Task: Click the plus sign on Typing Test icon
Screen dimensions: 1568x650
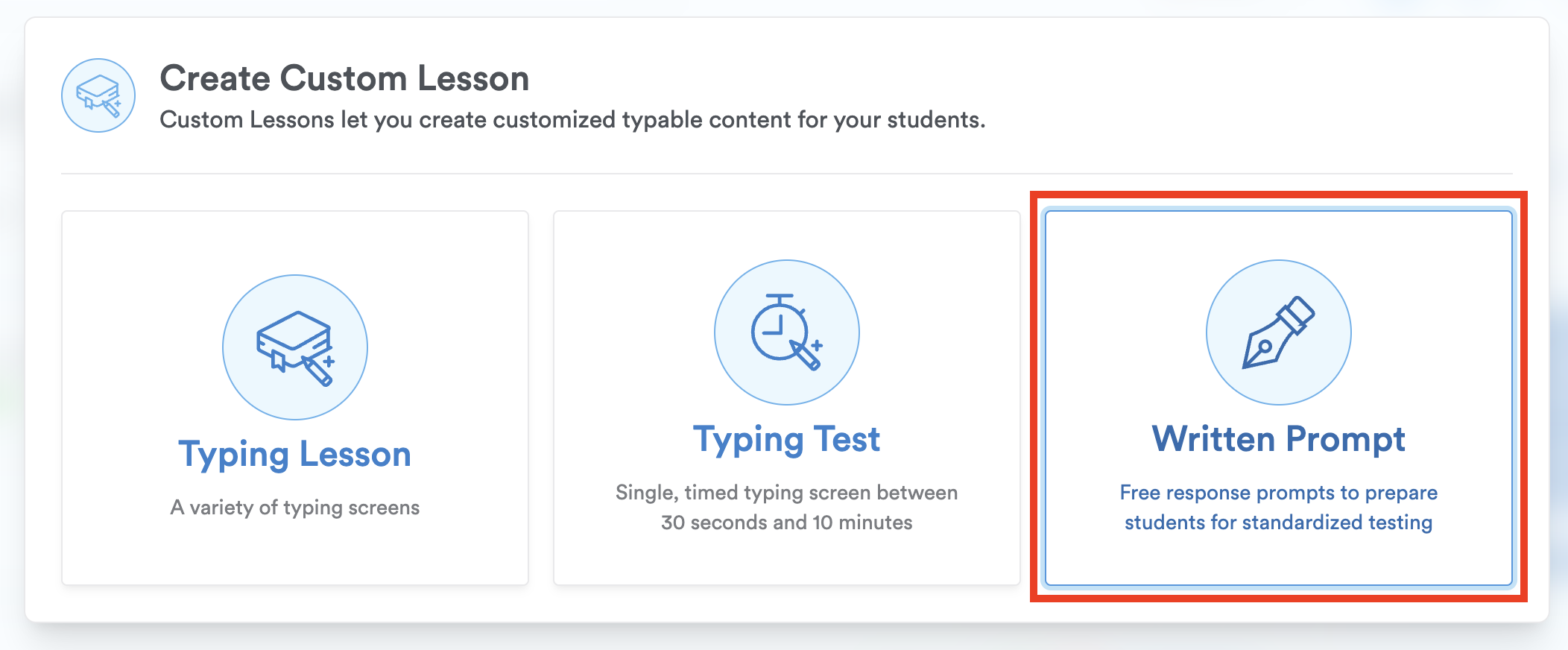Action: tap(817, 345)
